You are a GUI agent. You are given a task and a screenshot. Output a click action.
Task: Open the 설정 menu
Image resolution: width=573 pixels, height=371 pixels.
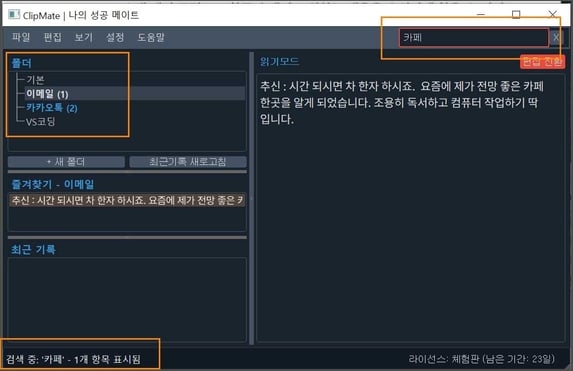pyautogui.click(x=115, y=37)
